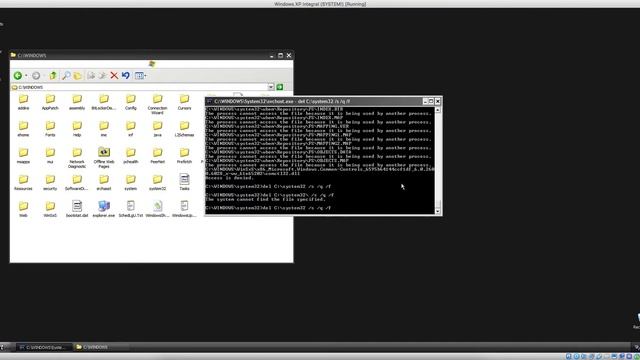This screenshot has height=360, width=640.
Task: Select the srchasst folder
Action: click(x=104, y=182)
